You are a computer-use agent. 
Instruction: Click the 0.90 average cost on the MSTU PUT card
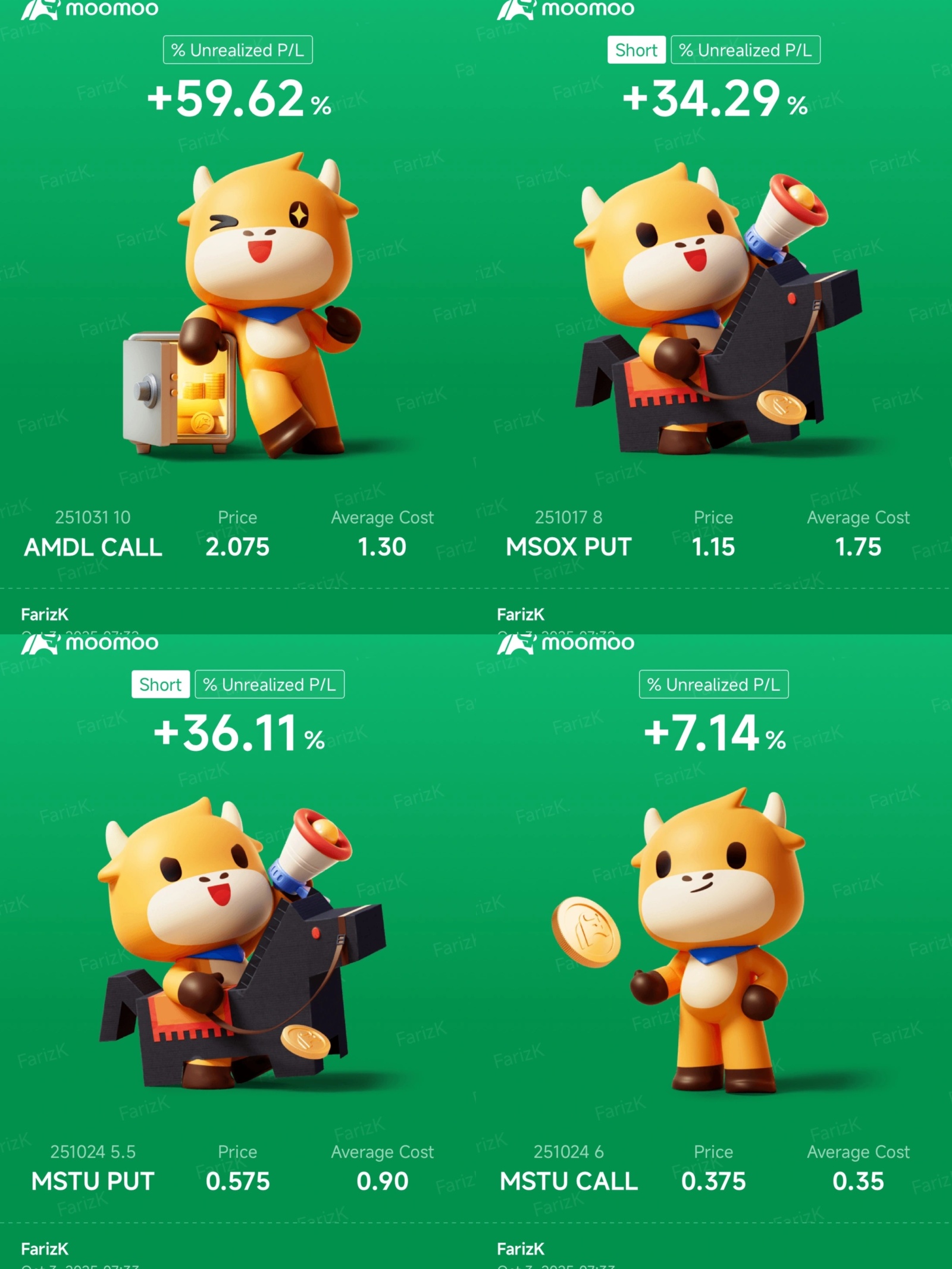pos(383,1182)
